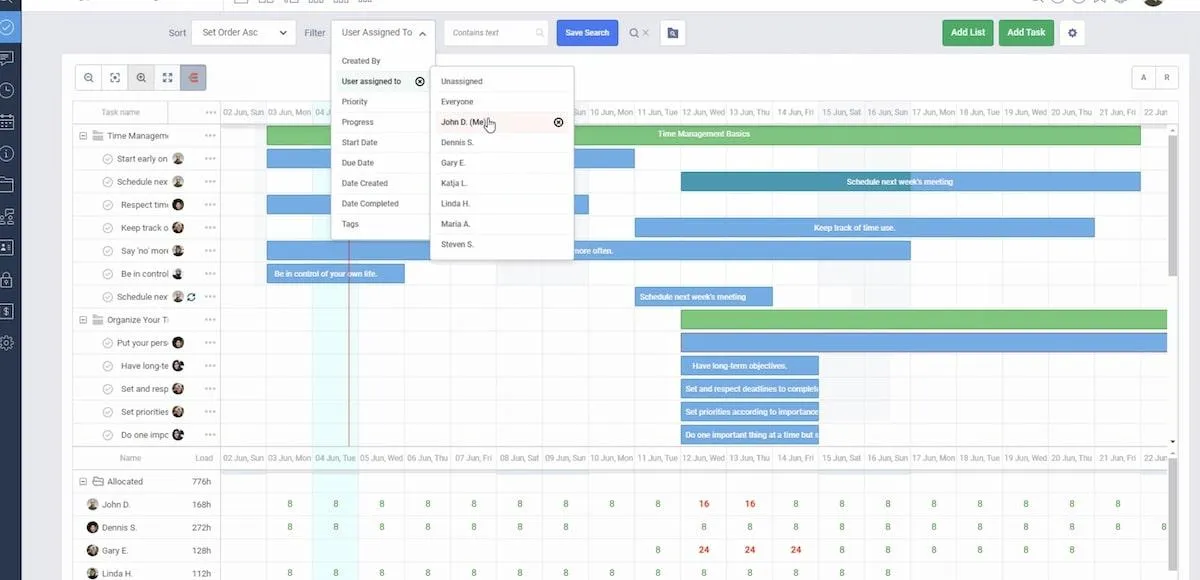This screenshot has width=1200, height=580.
Task: Select 'Dennis S.' from the user list
Action: pyautogui.click(x=457, y=142)
